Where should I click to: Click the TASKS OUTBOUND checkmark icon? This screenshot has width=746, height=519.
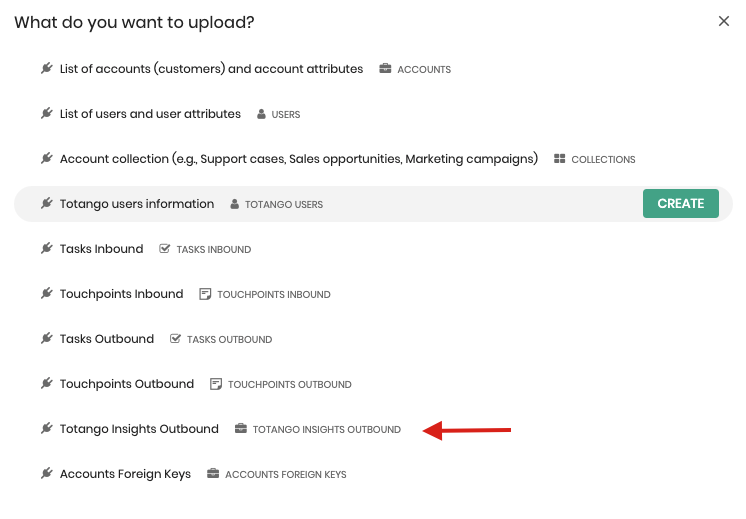(x=175, y=339)
